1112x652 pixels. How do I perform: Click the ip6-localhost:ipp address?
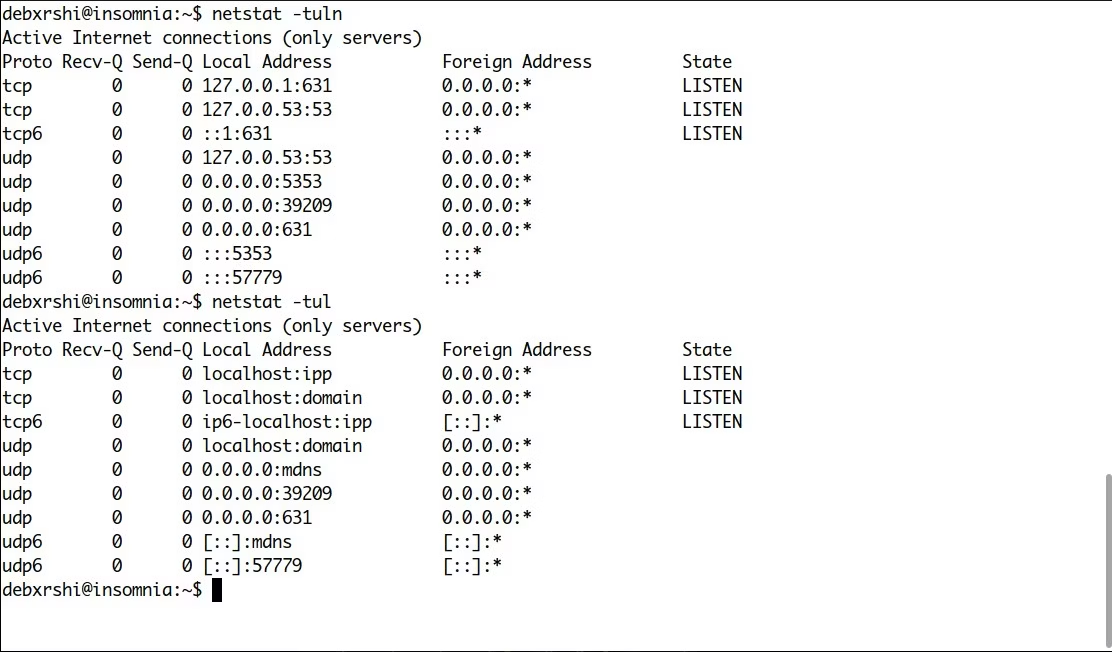coord(287,421)
